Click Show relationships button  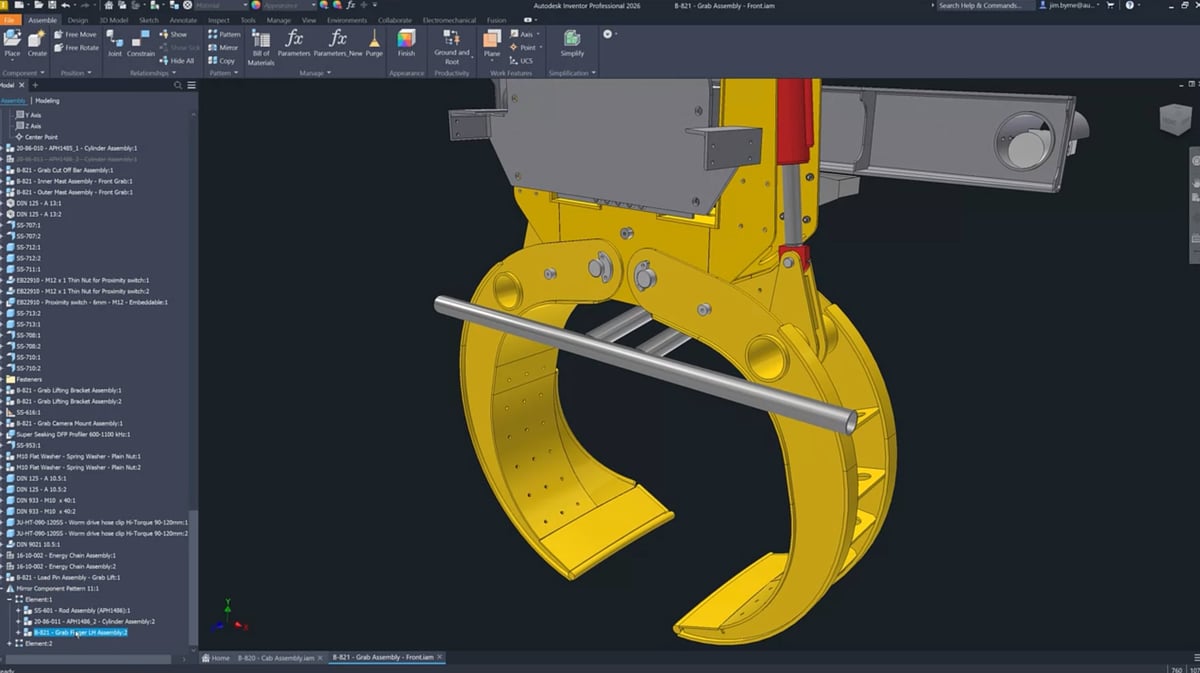tap(173, 34)
